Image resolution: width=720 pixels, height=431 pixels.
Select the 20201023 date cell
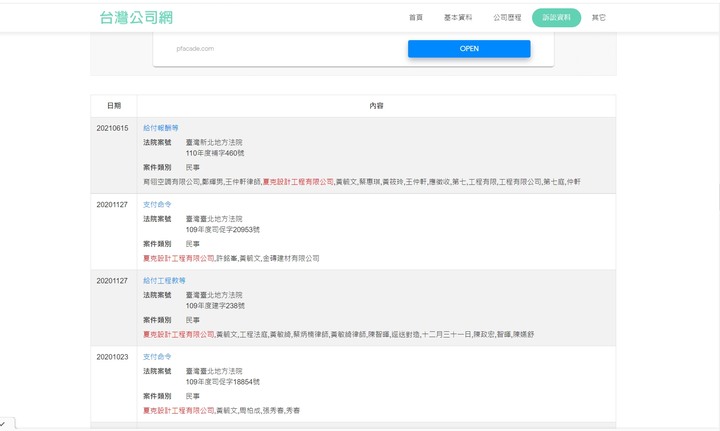(x=112, y=356)
